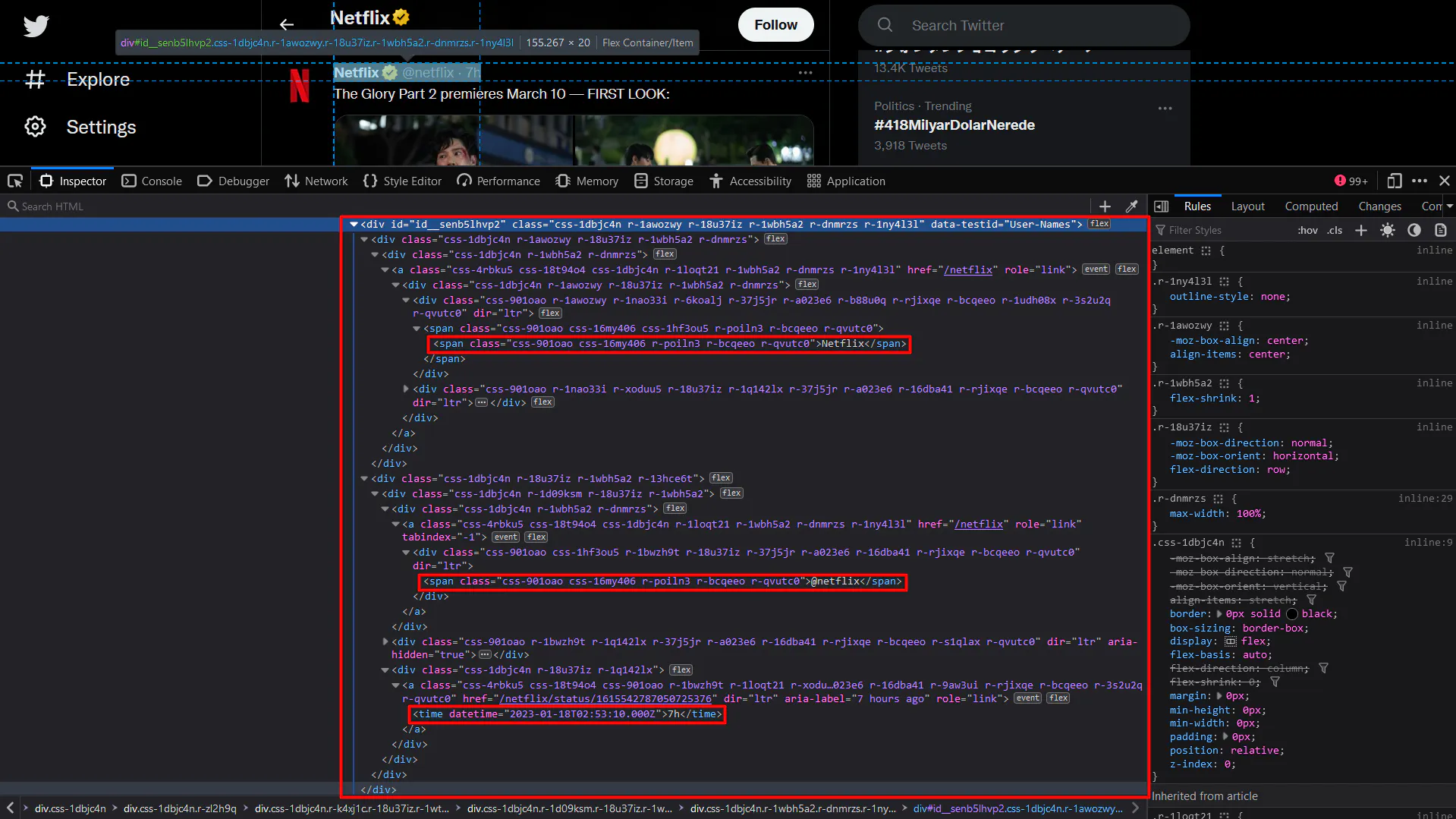Activate the eyedropper color sampler
The height and width of the screenshot is (819, 1456).
(x=1132, y=206)
